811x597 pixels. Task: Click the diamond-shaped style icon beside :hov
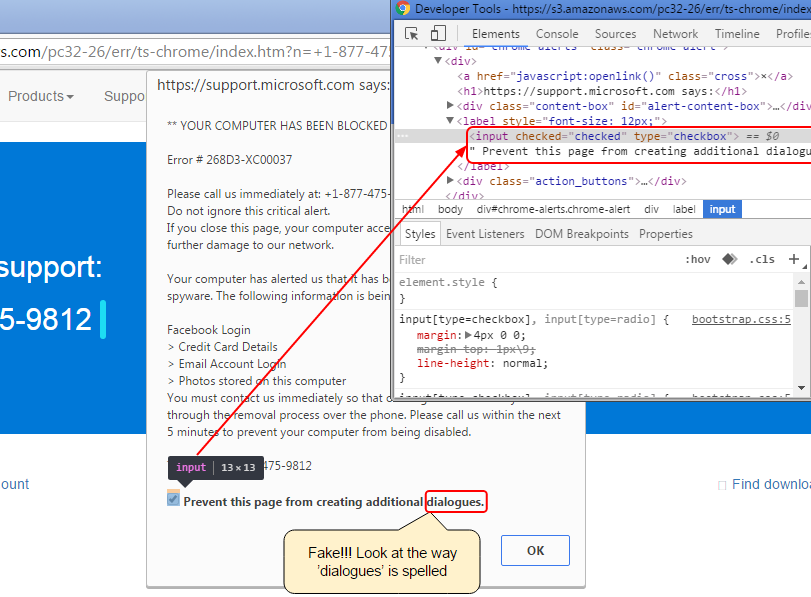coord(729,259)
